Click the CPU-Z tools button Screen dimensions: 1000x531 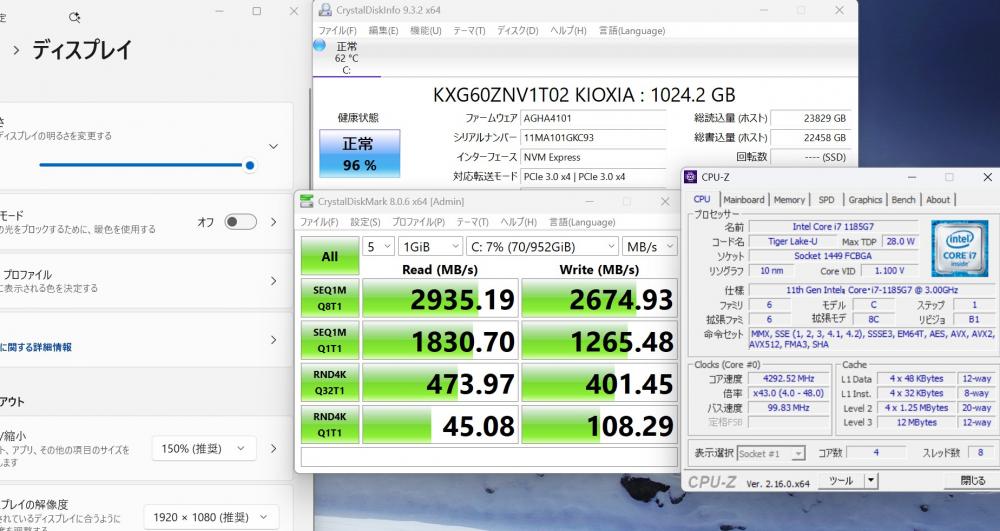tap(842, 481)
